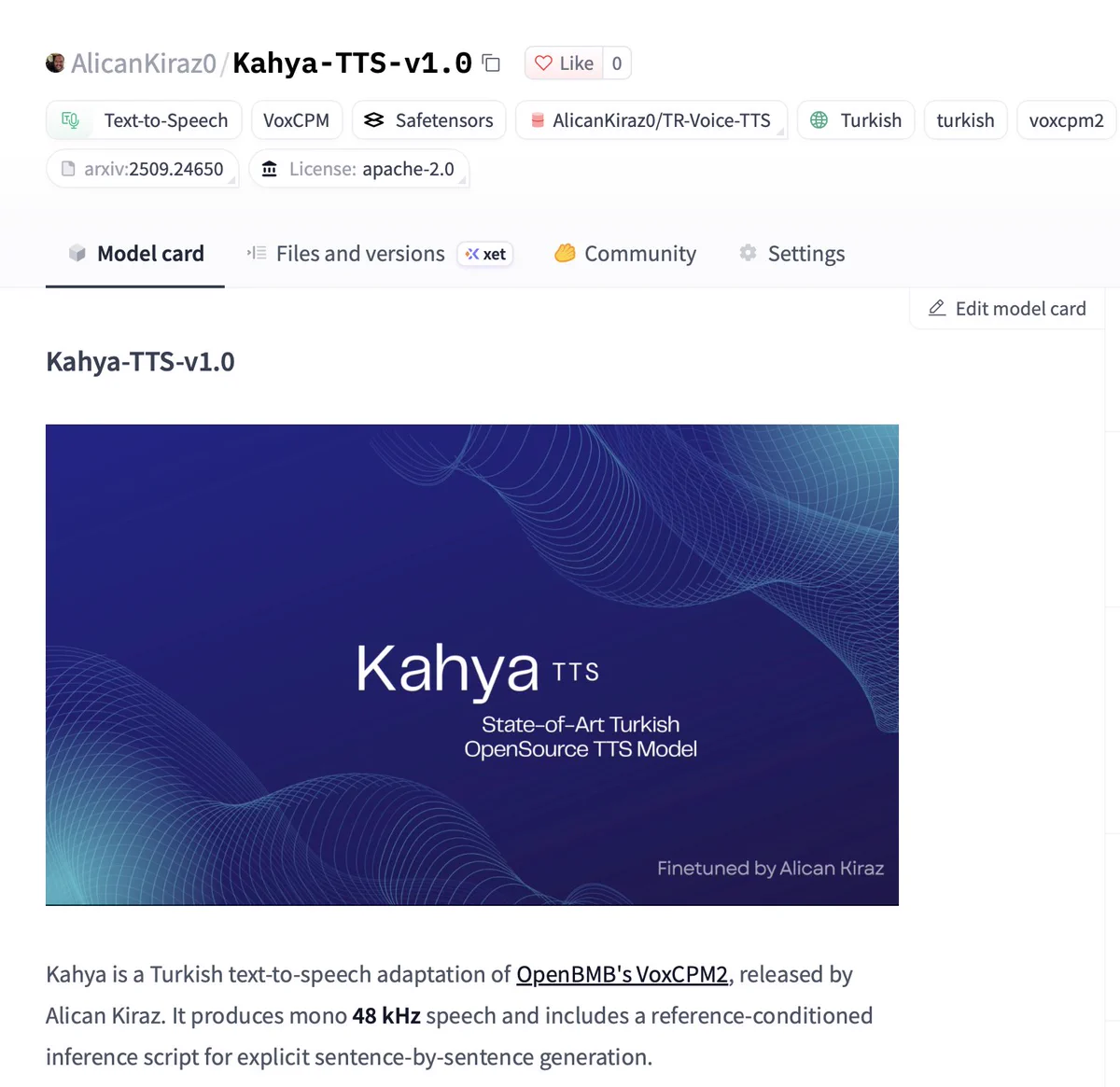
Task: Click the heart Like button
Action: [x=564, y=63]
